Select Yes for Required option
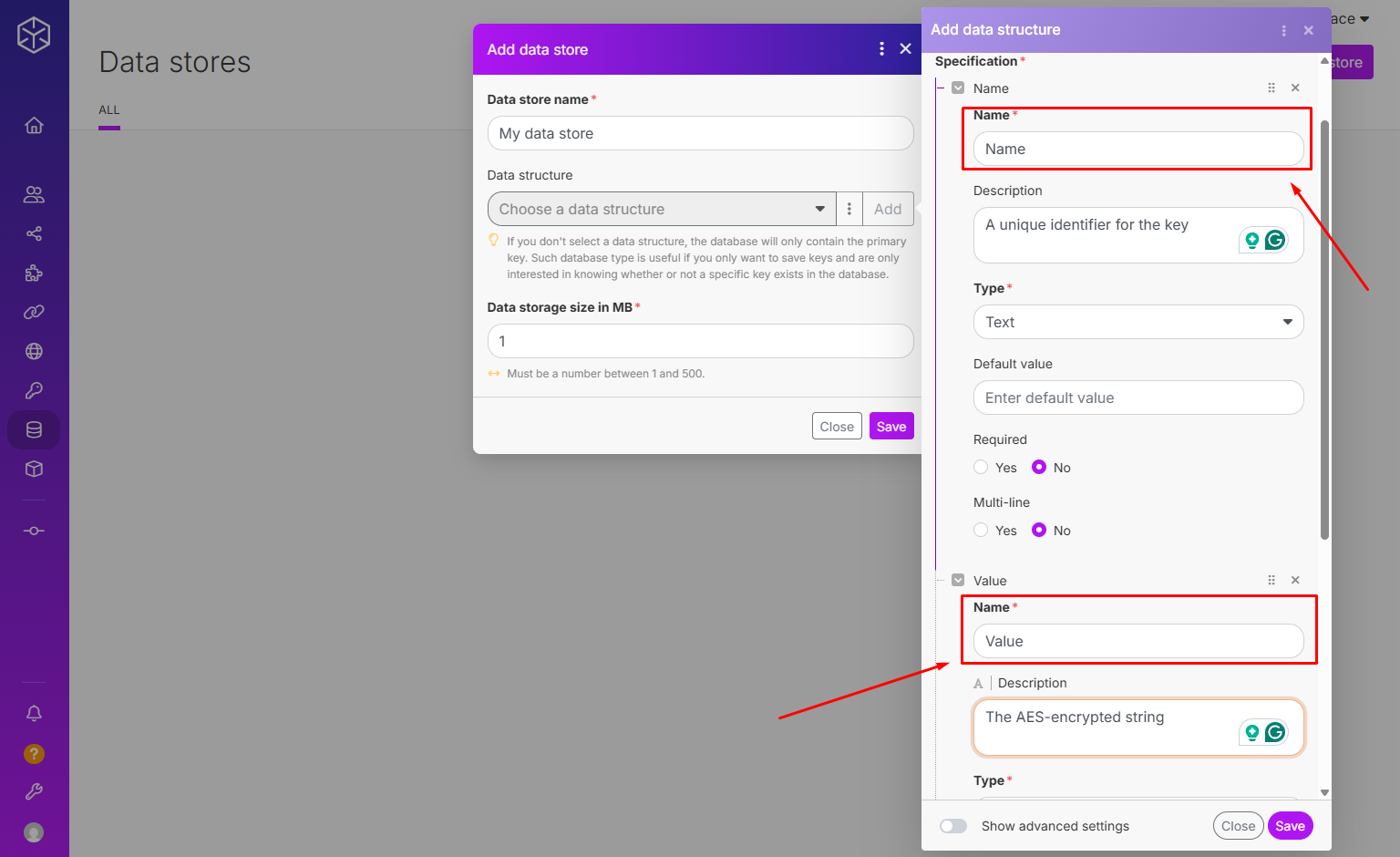The image size is (1400, 857). tap(981, 468)
